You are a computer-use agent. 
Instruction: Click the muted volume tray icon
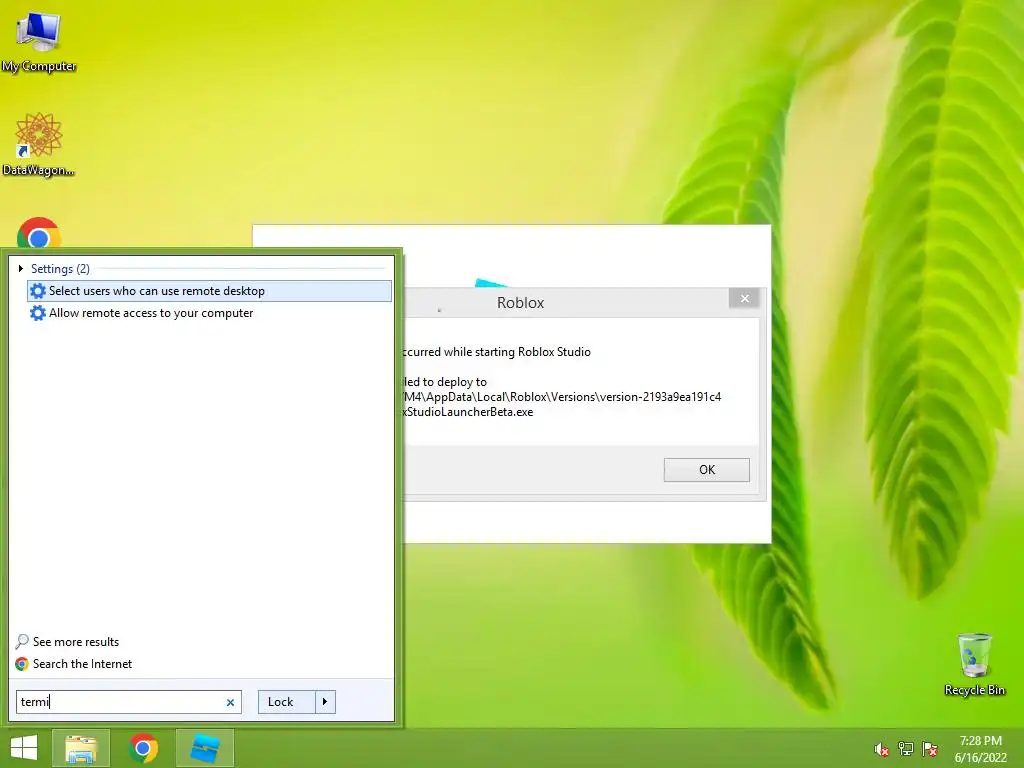[x=881, y=749]
